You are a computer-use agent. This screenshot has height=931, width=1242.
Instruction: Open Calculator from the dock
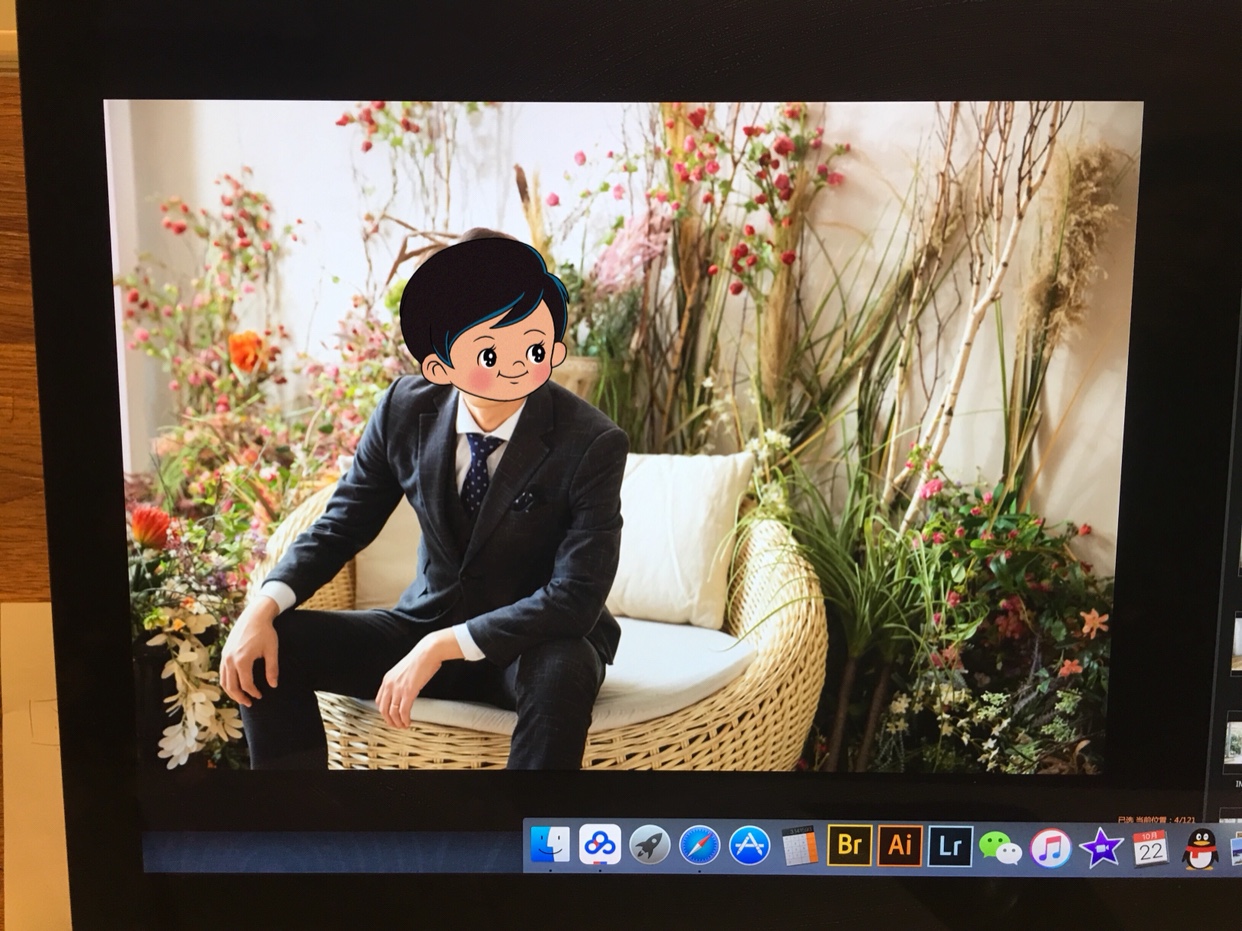pyautogui.click(x=800, y=846)
